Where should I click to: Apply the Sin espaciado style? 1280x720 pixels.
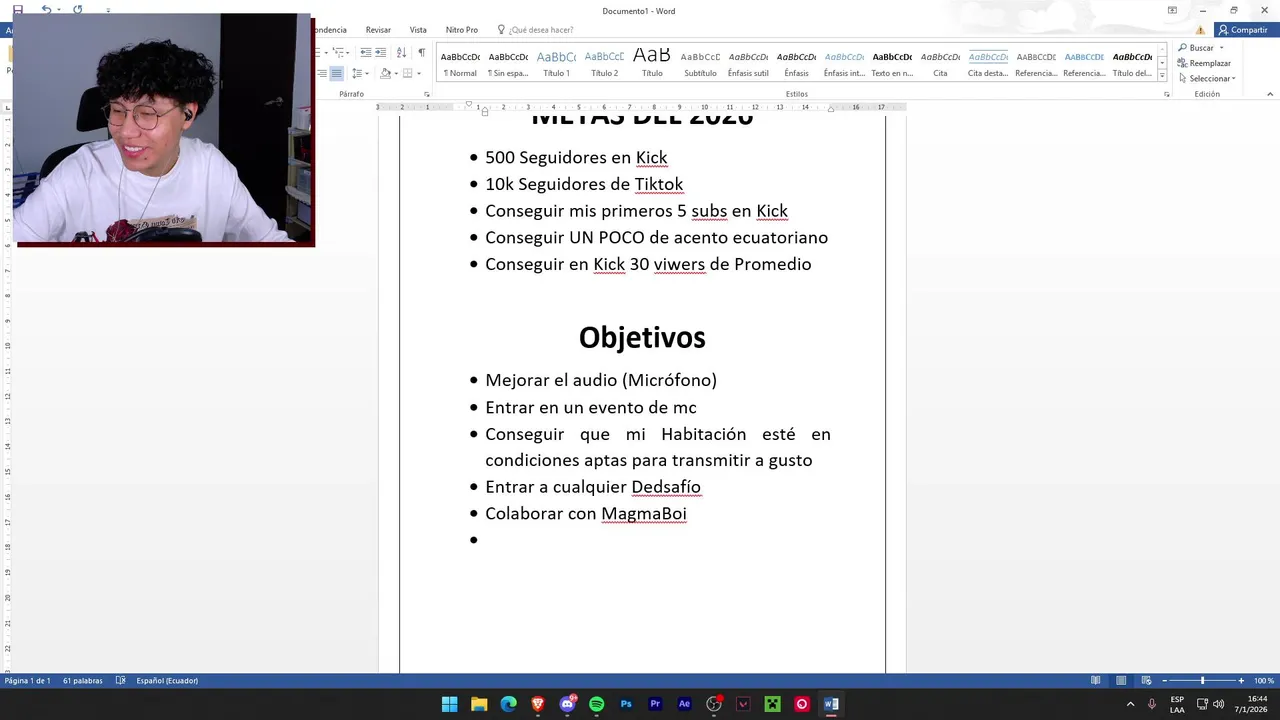click(508, 64)
